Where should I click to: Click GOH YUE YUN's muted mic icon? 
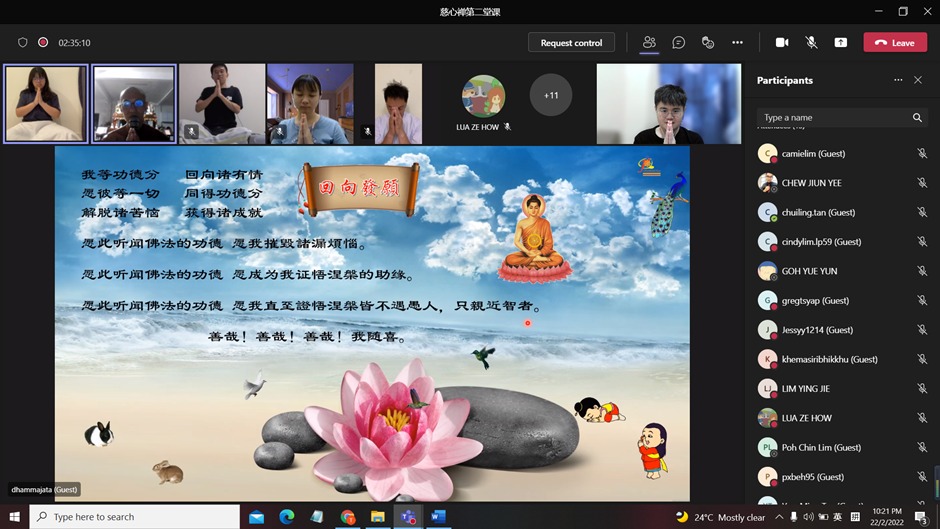click(x=922, y=271)
